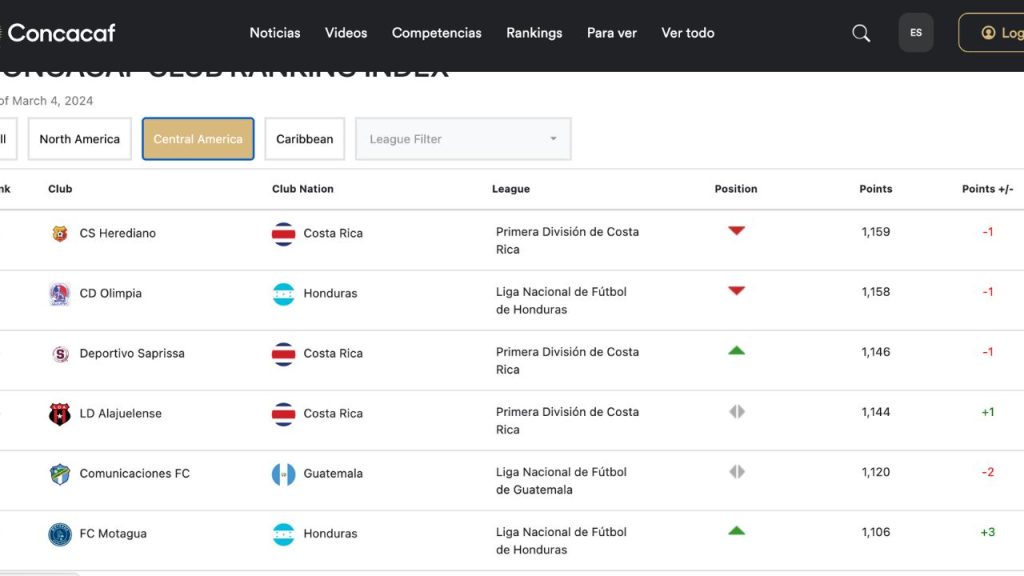Select the Central America filter
Image resolution: width=1024 pixels, height=576 pixels.
point(198,138)
